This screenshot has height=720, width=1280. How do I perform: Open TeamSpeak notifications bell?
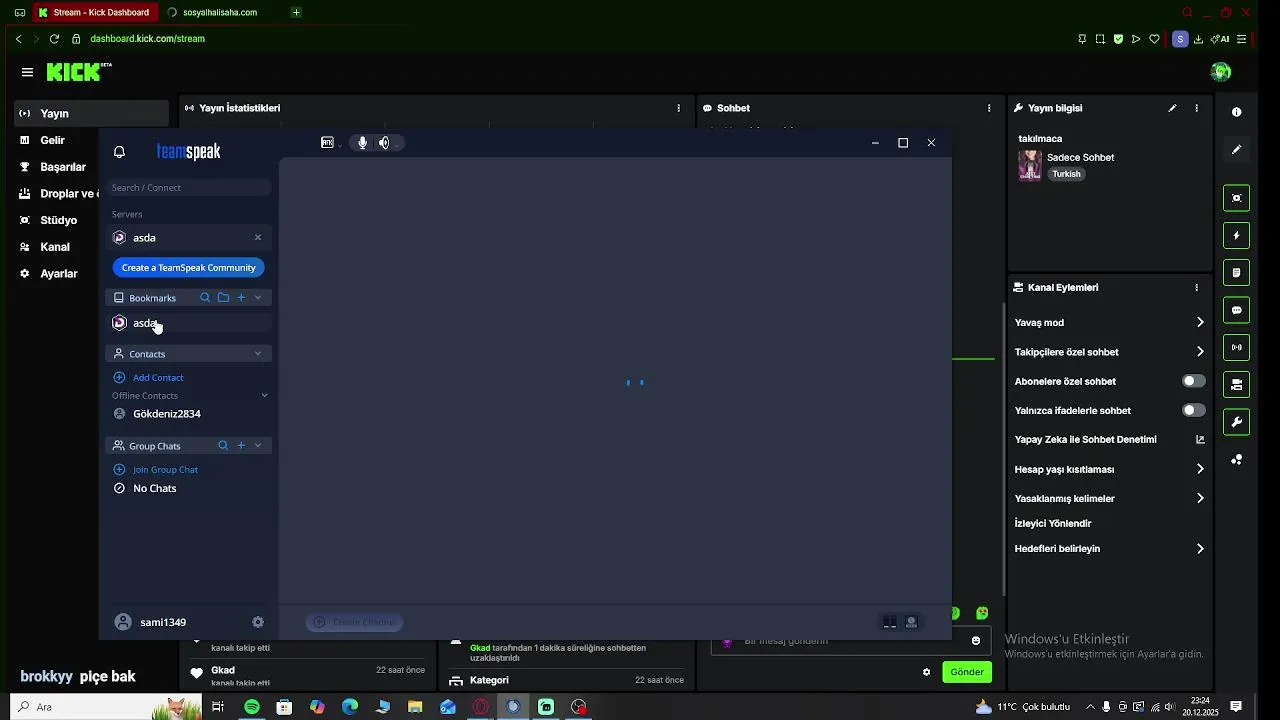(119, 152)
